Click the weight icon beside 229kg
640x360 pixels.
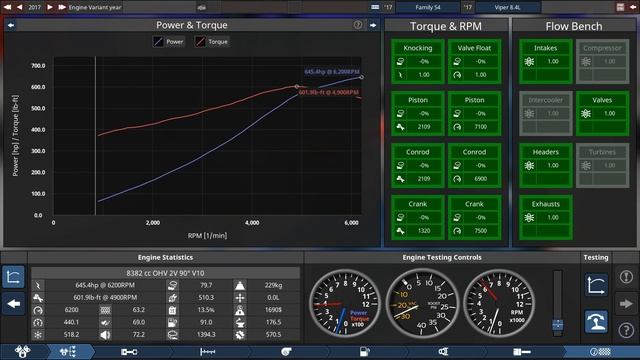pyautogui.click(x=240, y=285)
